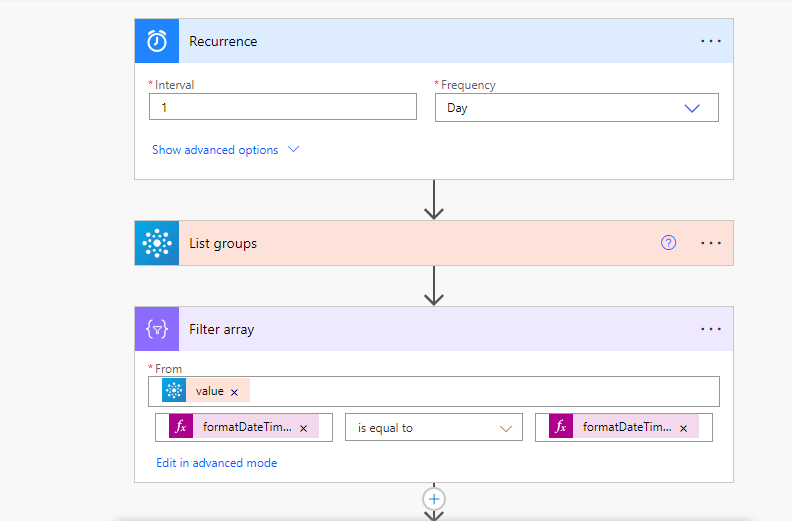
Task: Open the Frequency dropdown showing Day
Action: [577, 108]
